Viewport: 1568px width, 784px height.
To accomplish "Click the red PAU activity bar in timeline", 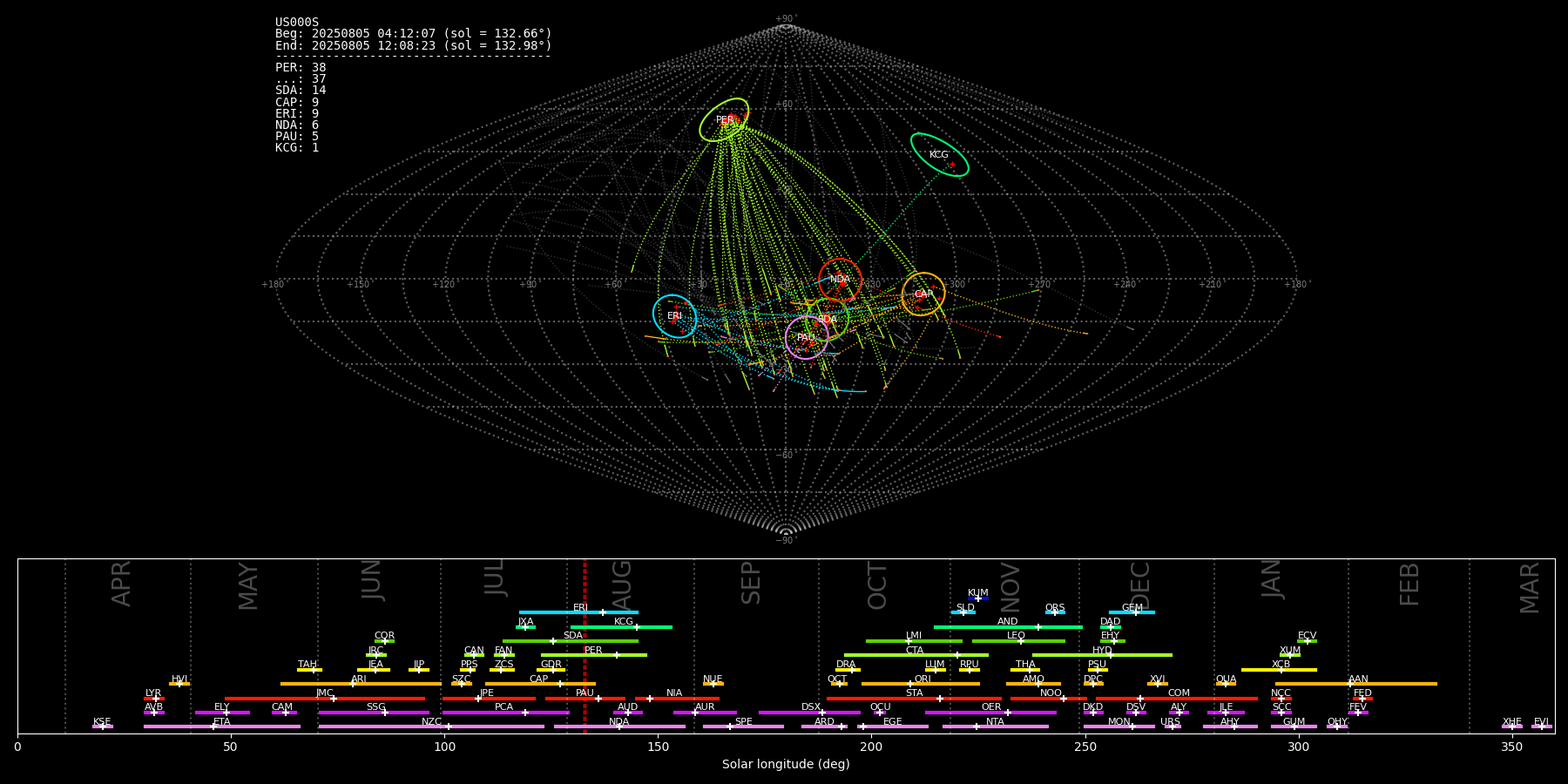I will pyautogui.click(x=585, y=699).
